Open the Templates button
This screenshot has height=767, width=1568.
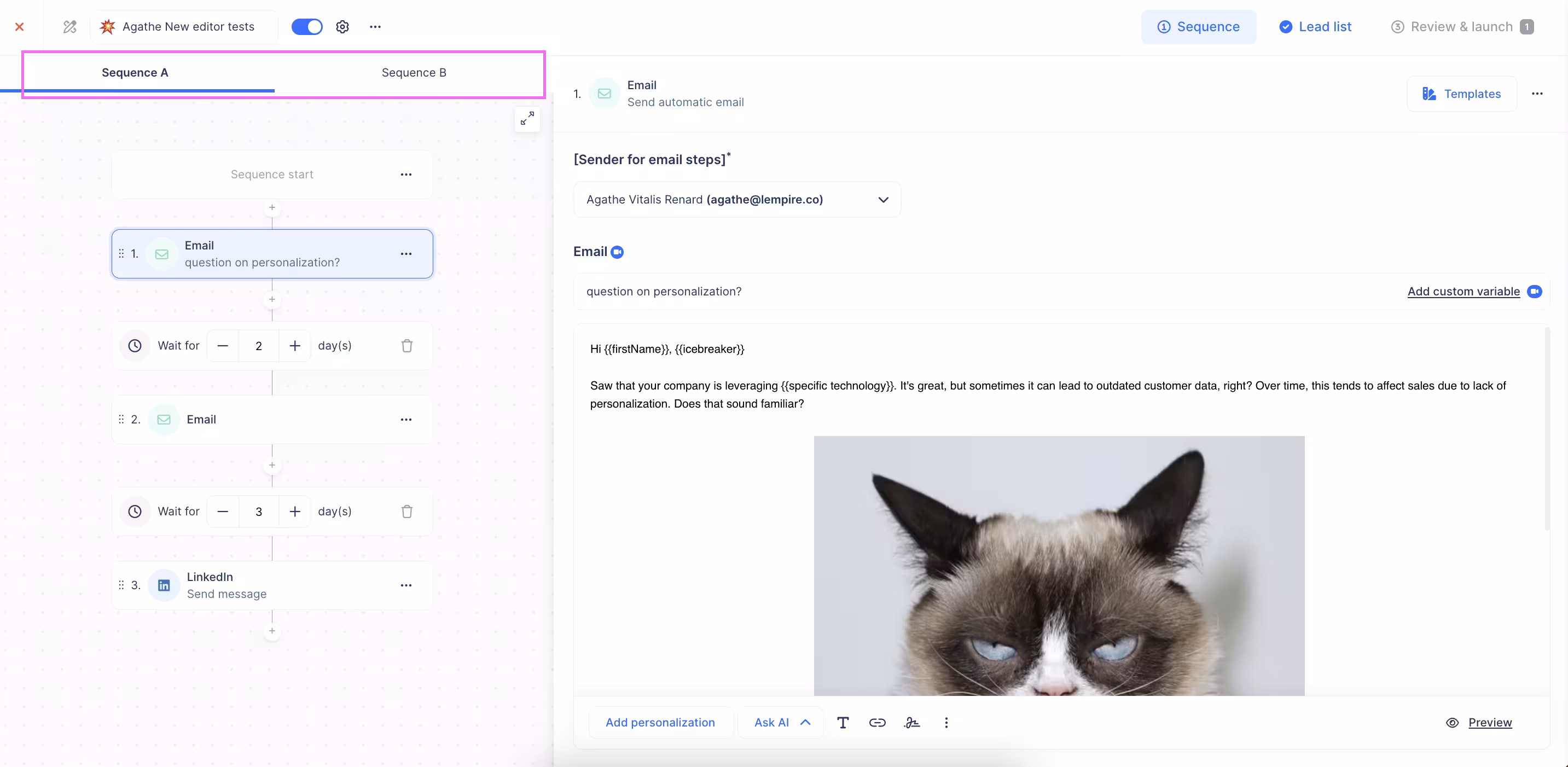click(1461, 94)
